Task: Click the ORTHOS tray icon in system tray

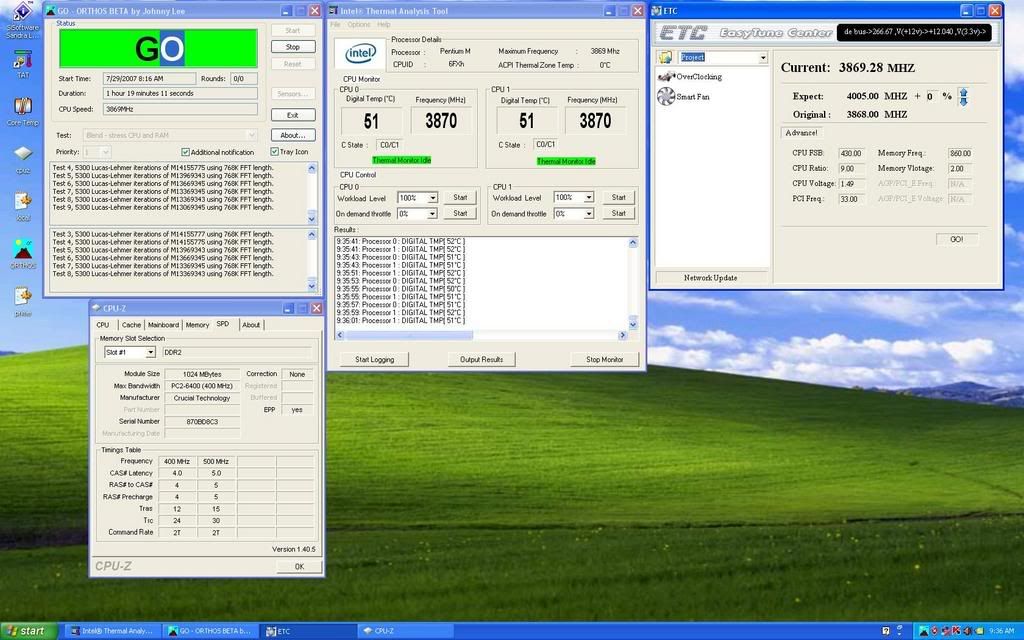Action: [923, 631]
